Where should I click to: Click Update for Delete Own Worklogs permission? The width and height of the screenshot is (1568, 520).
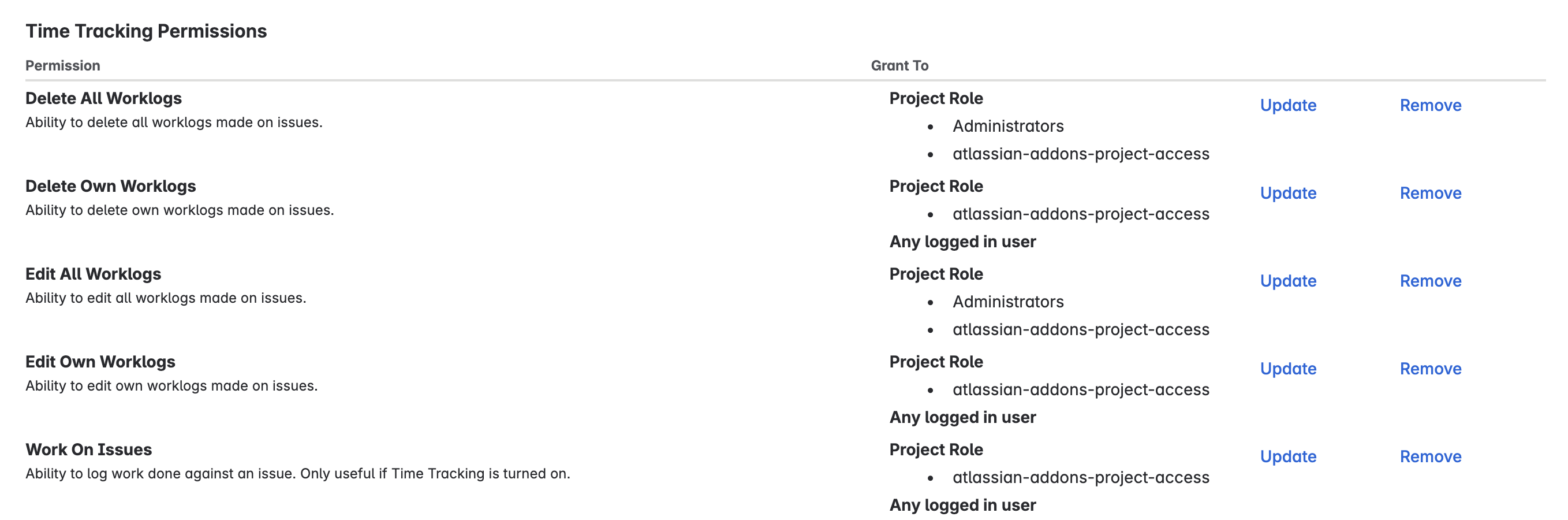click(1289, 193)
